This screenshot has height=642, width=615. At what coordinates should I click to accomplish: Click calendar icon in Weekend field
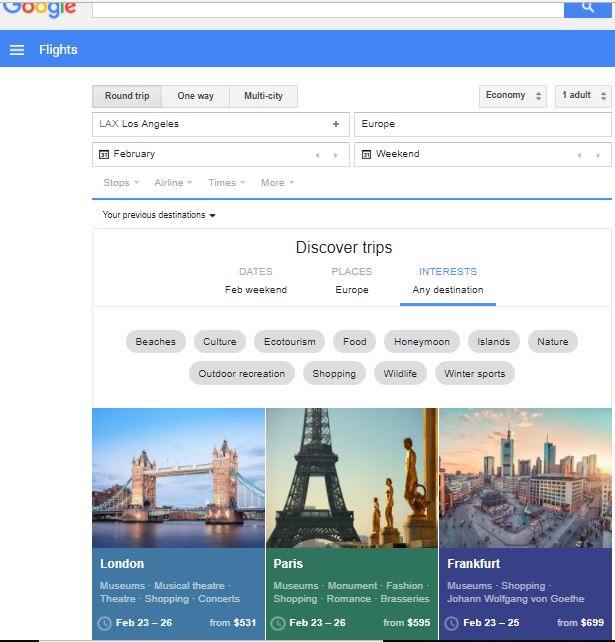pyautogui.click(x=366, y=154)
